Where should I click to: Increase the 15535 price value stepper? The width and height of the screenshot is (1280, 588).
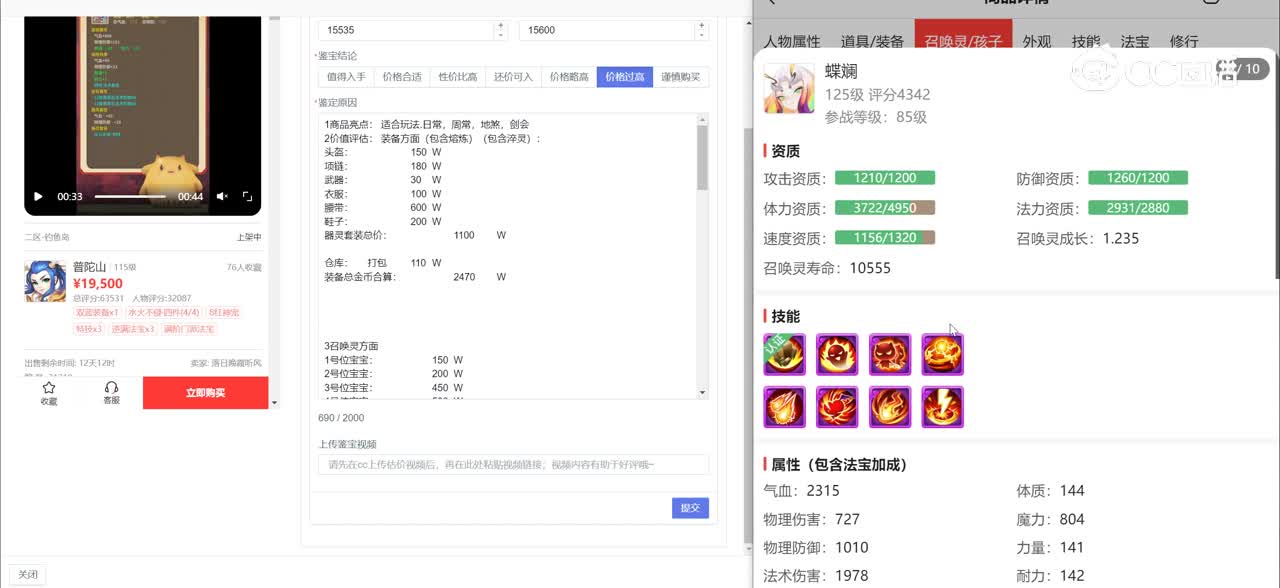500,26
